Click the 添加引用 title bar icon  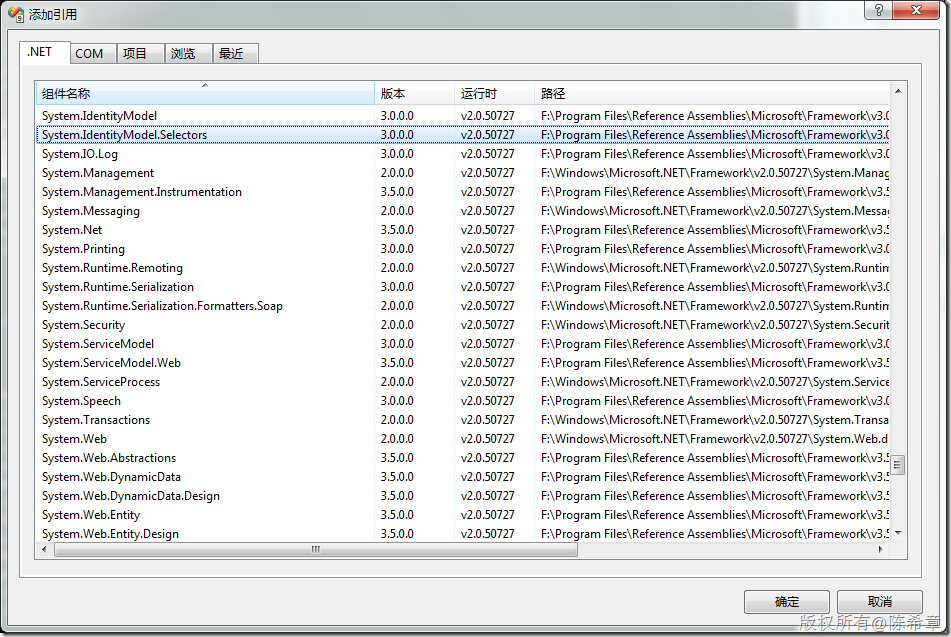[x=16, y=14]
